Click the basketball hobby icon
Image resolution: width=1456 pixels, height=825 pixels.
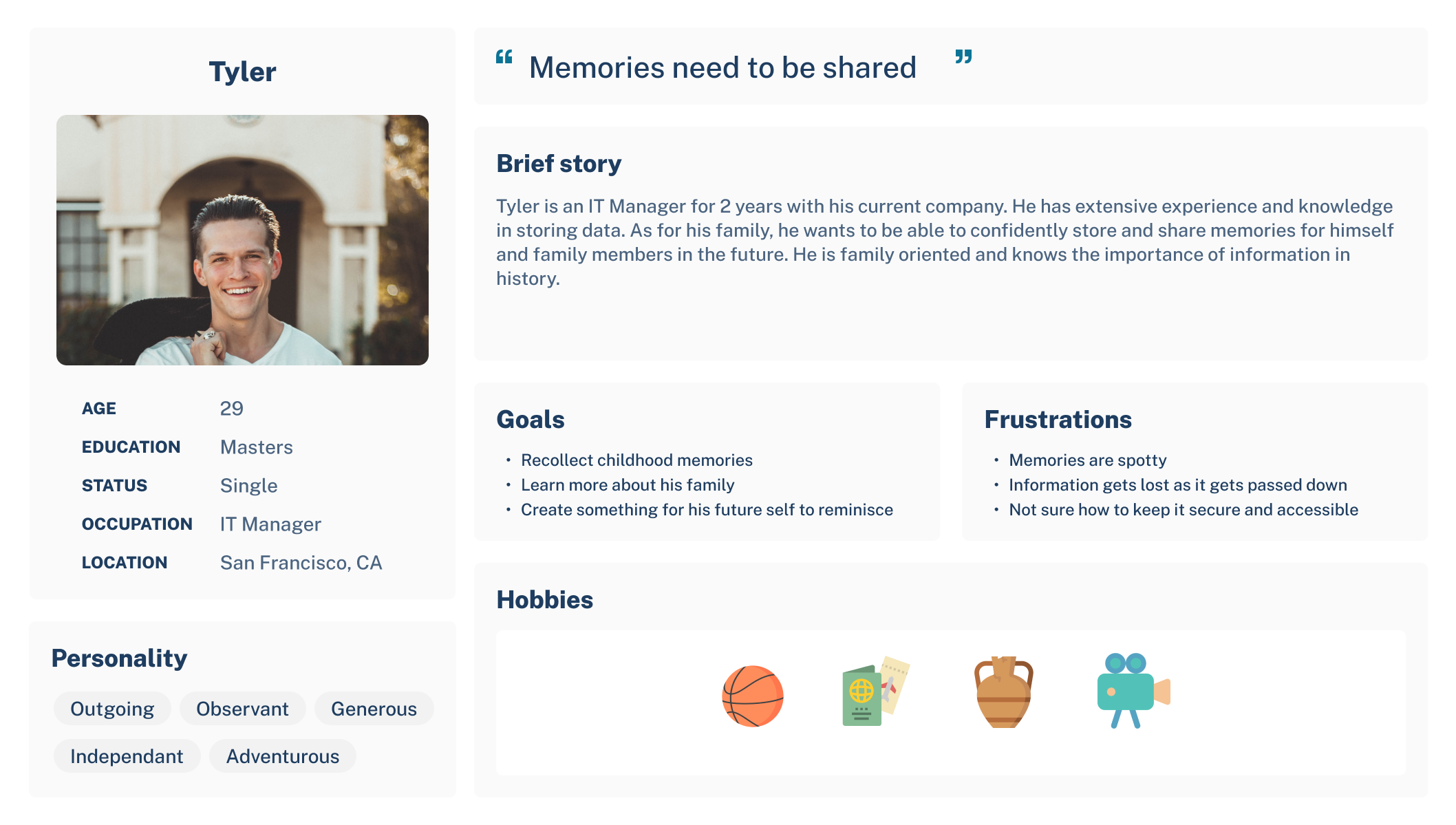pos(752,696)
